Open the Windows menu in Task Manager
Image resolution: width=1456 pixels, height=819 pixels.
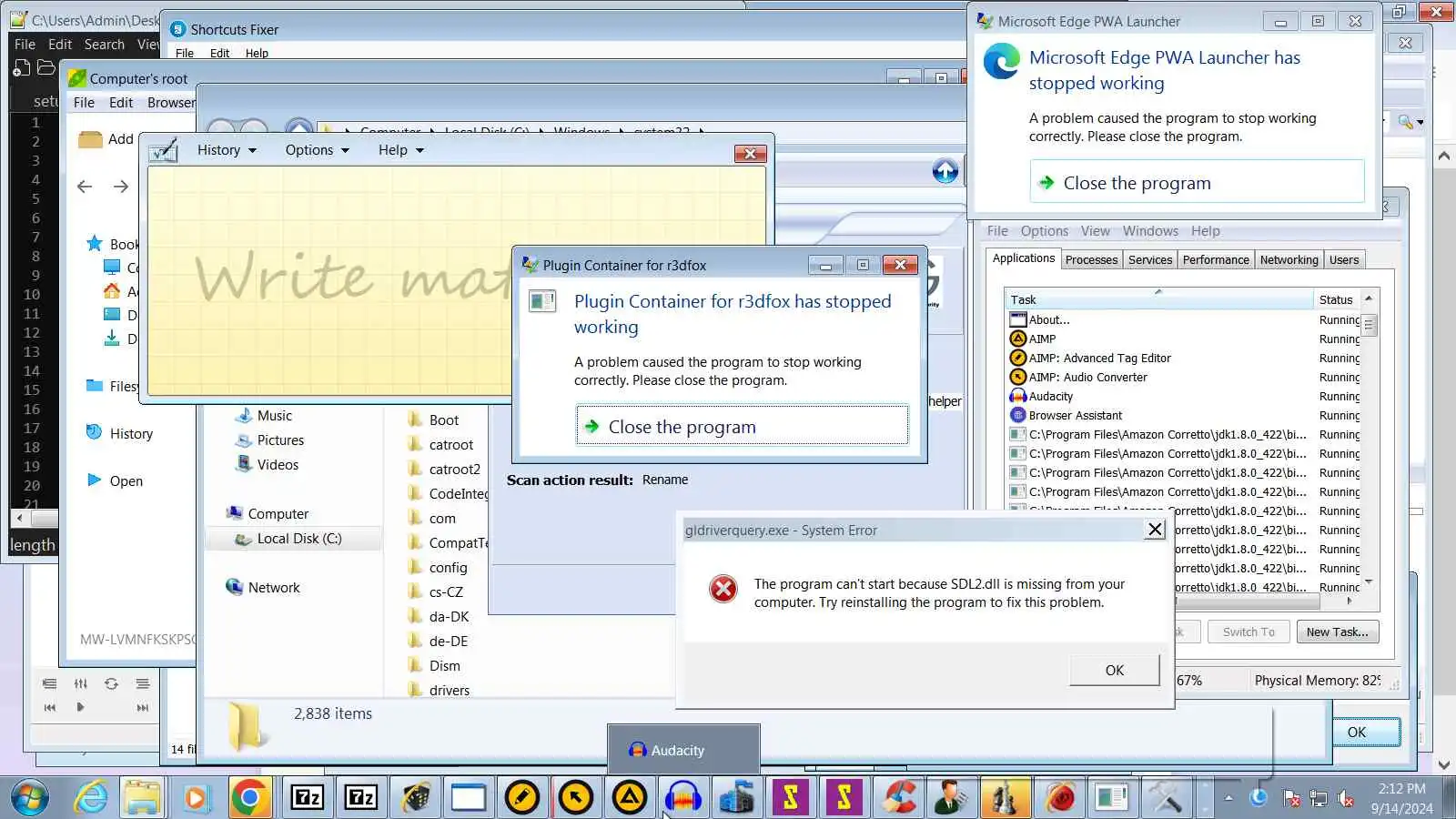click(x=1150, y=231)
